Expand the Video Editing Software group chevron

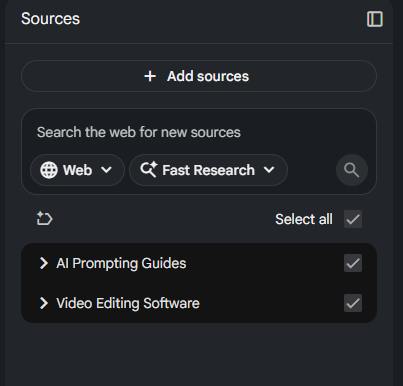click(x=44, y=303)
